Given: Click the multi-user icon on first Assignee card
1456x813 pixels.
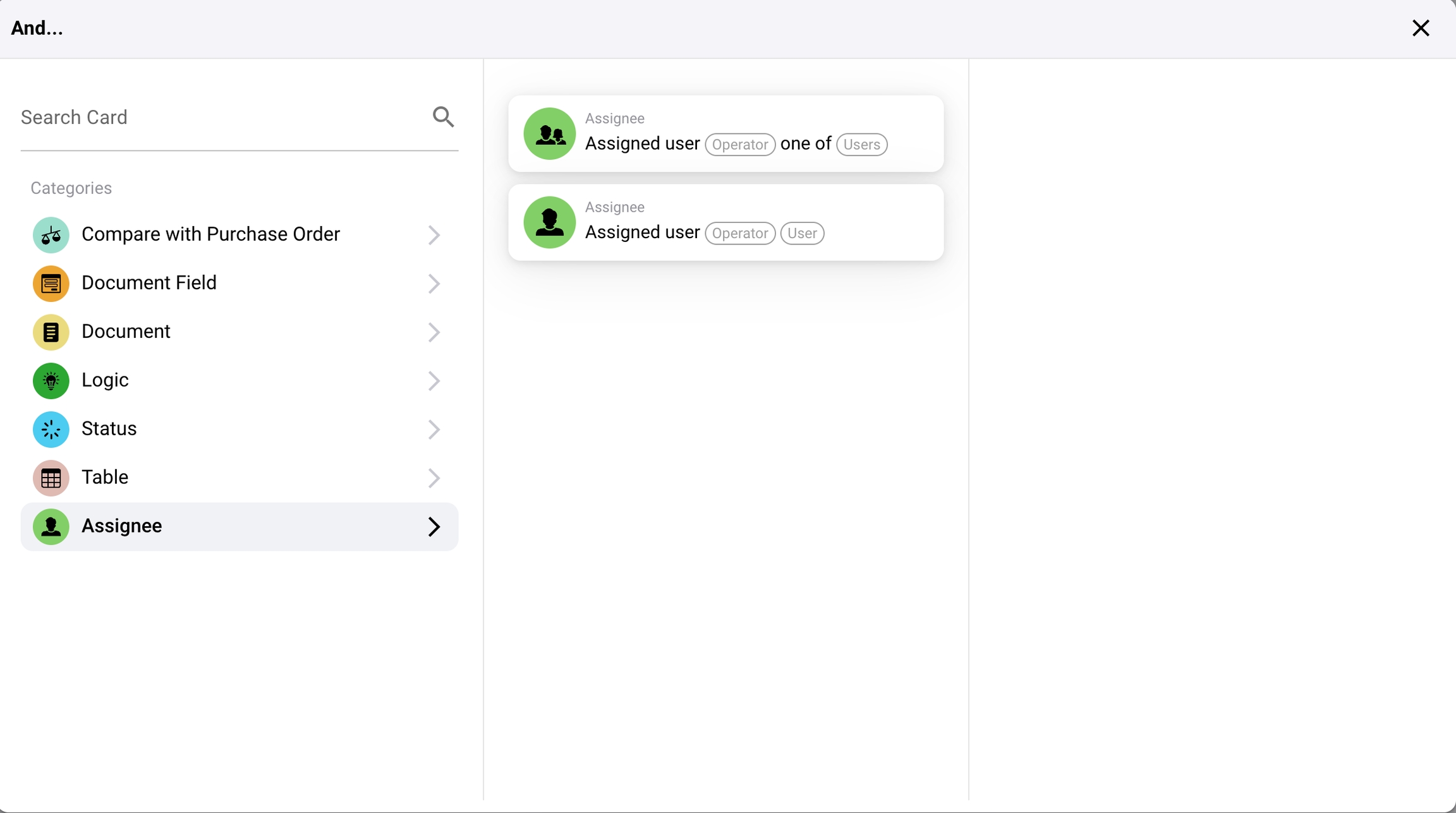Looking at the screenshot, I should tap(549, 134).
